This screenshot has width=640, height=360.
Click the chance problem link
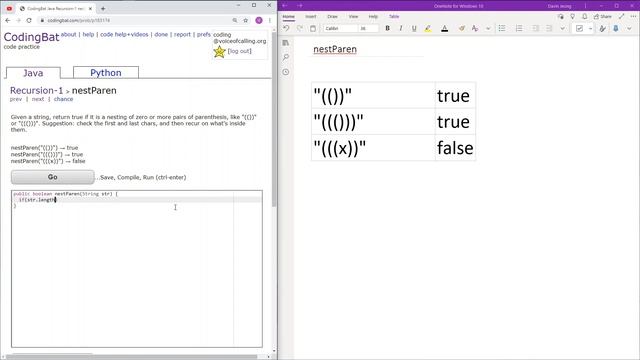pyautogui.click(x=63, y=99)
